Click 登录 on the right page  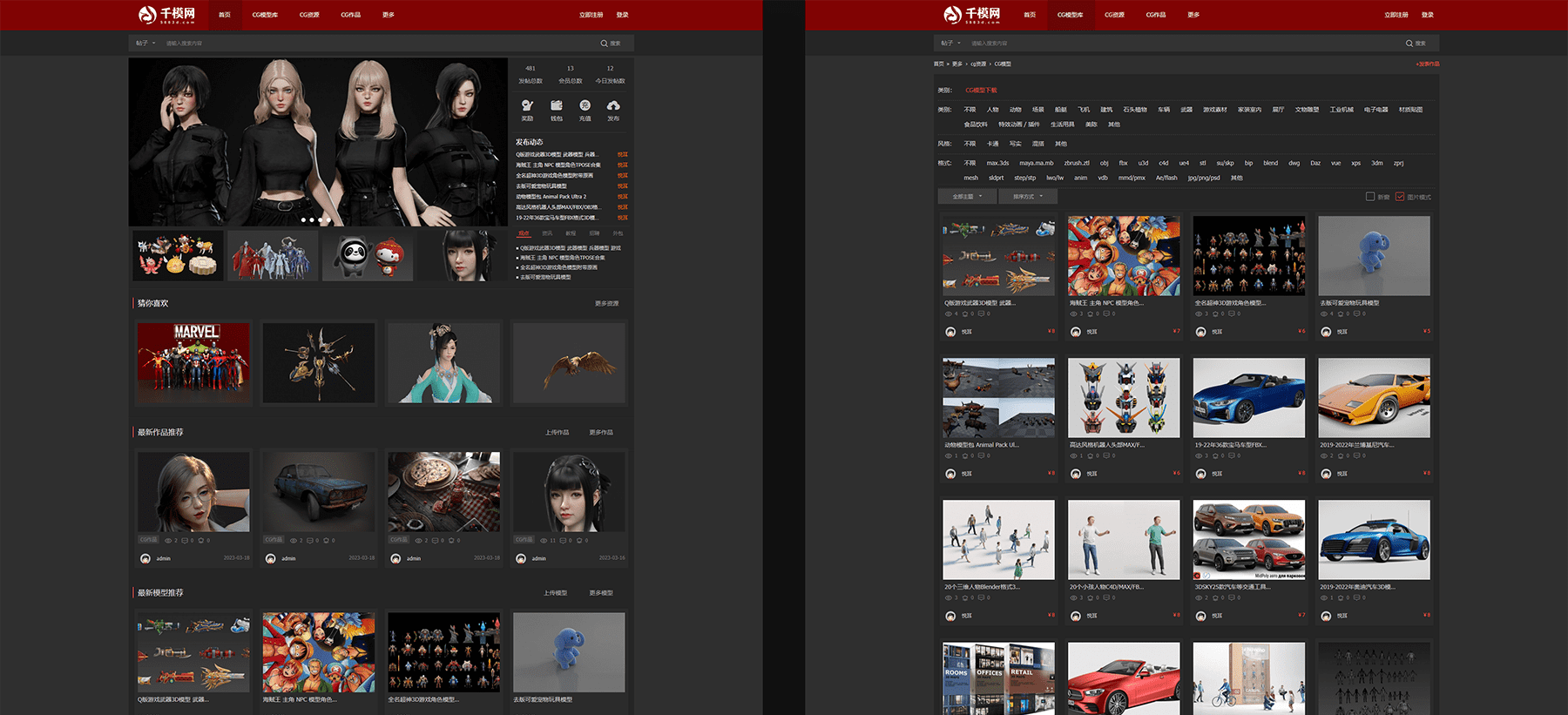pos(1427,15)
